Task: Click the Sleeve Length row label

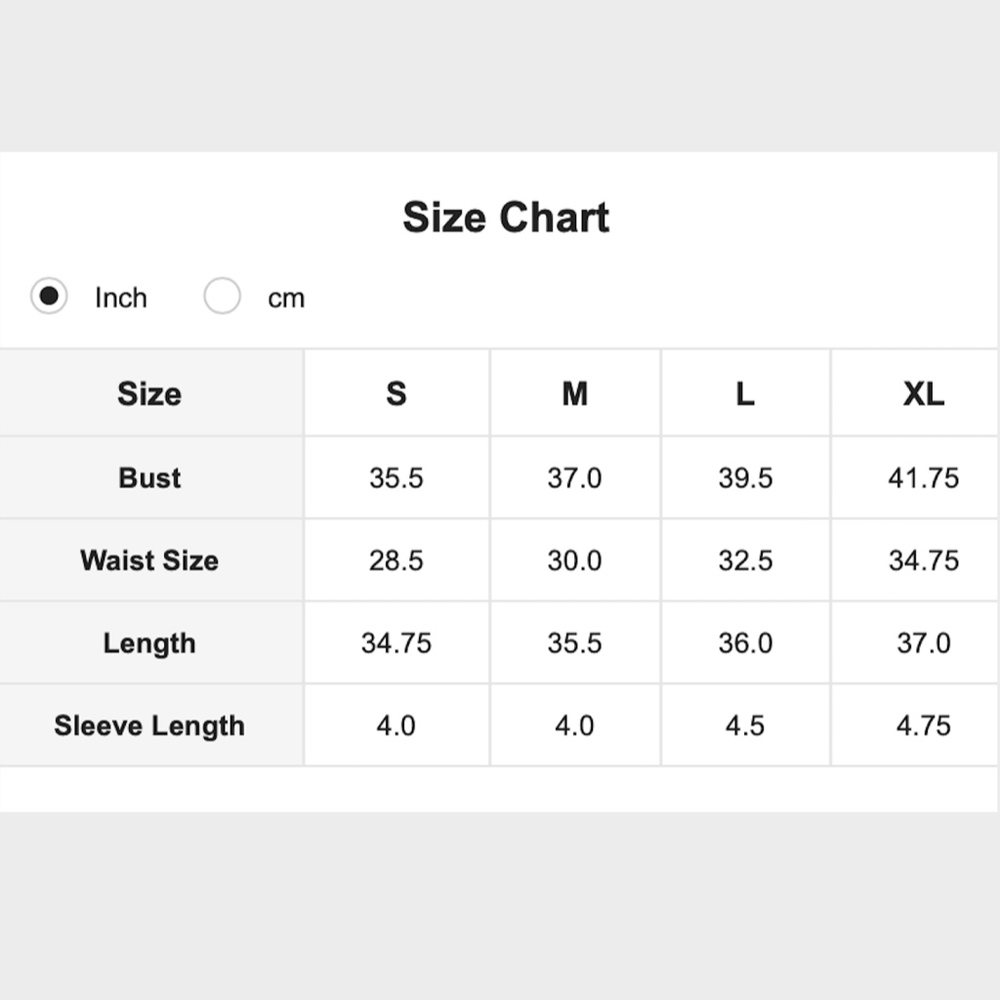Action: (x=149, y=726)
